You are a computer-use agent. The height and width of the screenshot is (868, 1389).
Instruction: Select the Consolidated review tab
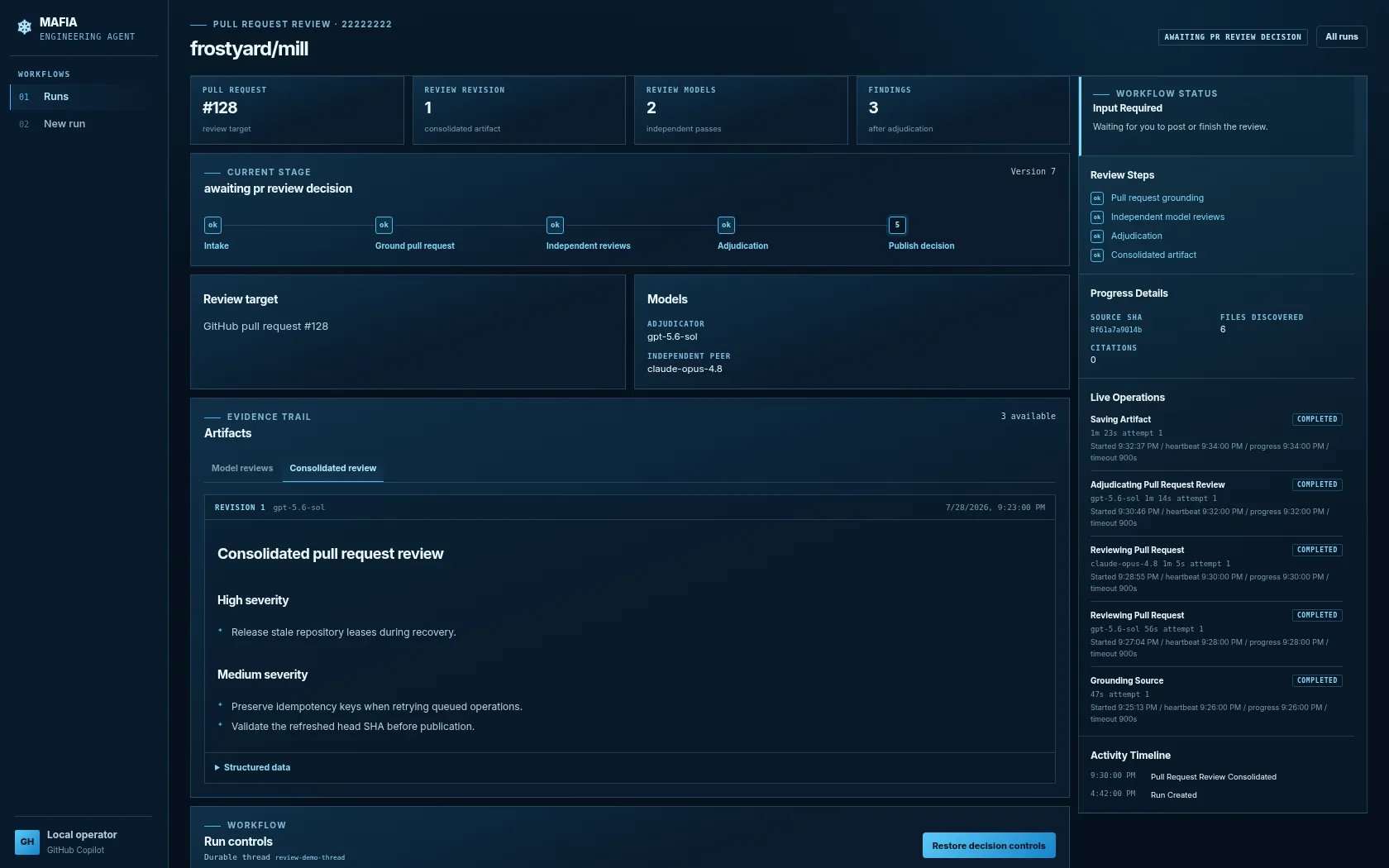click(x=332, y=468)
